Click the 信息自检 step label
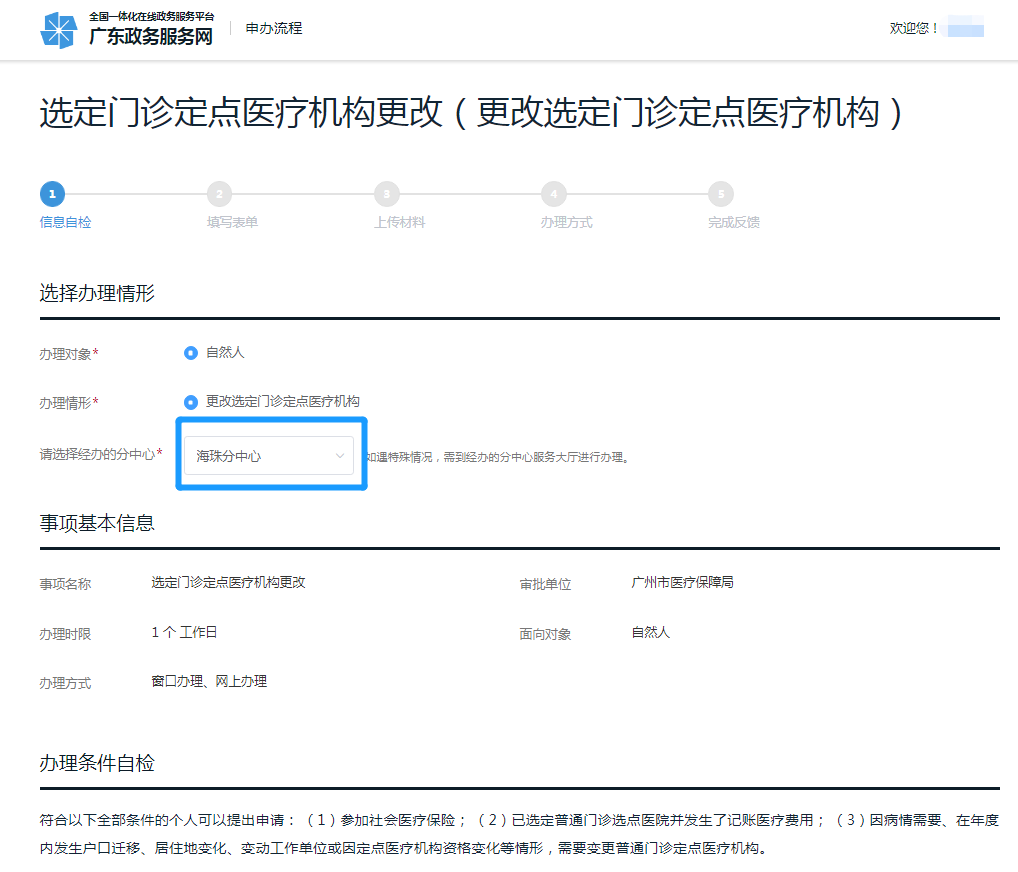Image resolution: width=1018 pixels, height=872 pixels. [66, 222]
